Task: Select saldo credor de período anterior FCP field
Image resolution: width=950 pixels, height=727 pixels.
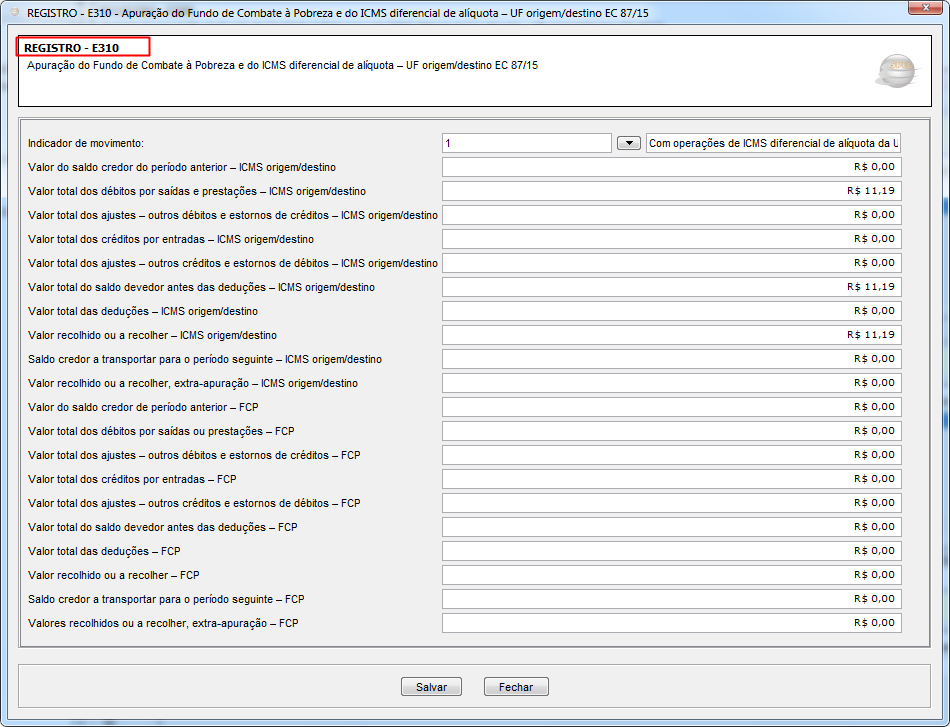Action: click(x=671, y=407)
